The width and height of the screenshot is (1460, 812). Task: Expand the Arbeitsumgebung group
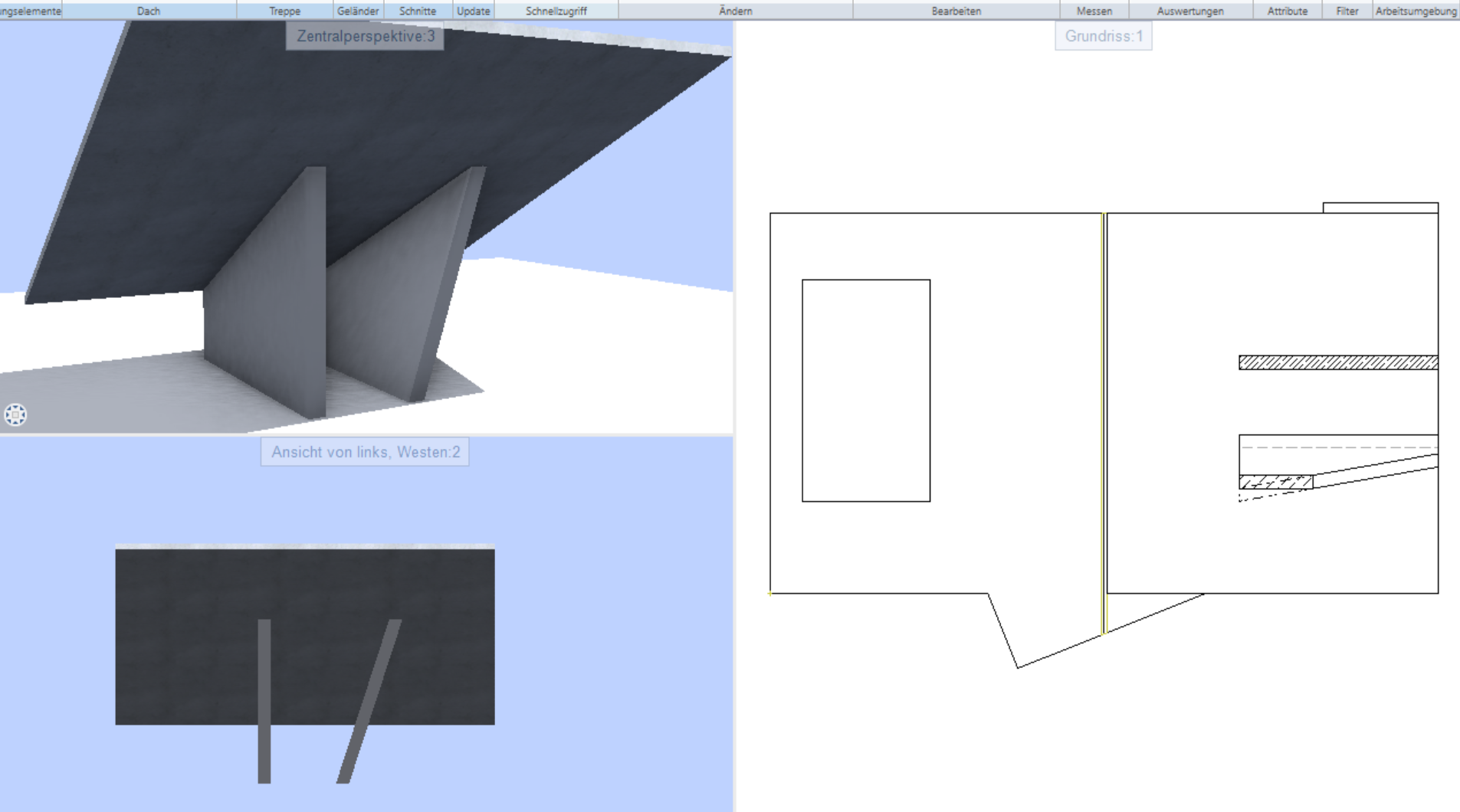point(1416,11)
